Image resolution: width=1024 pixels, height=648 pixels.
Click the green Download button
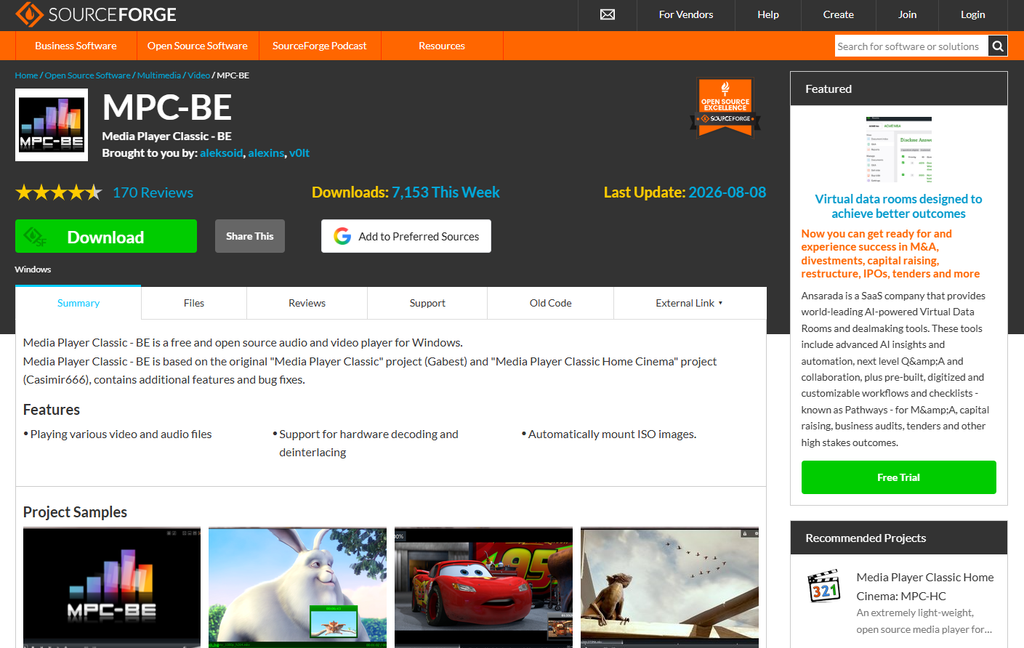coord(106,236)
